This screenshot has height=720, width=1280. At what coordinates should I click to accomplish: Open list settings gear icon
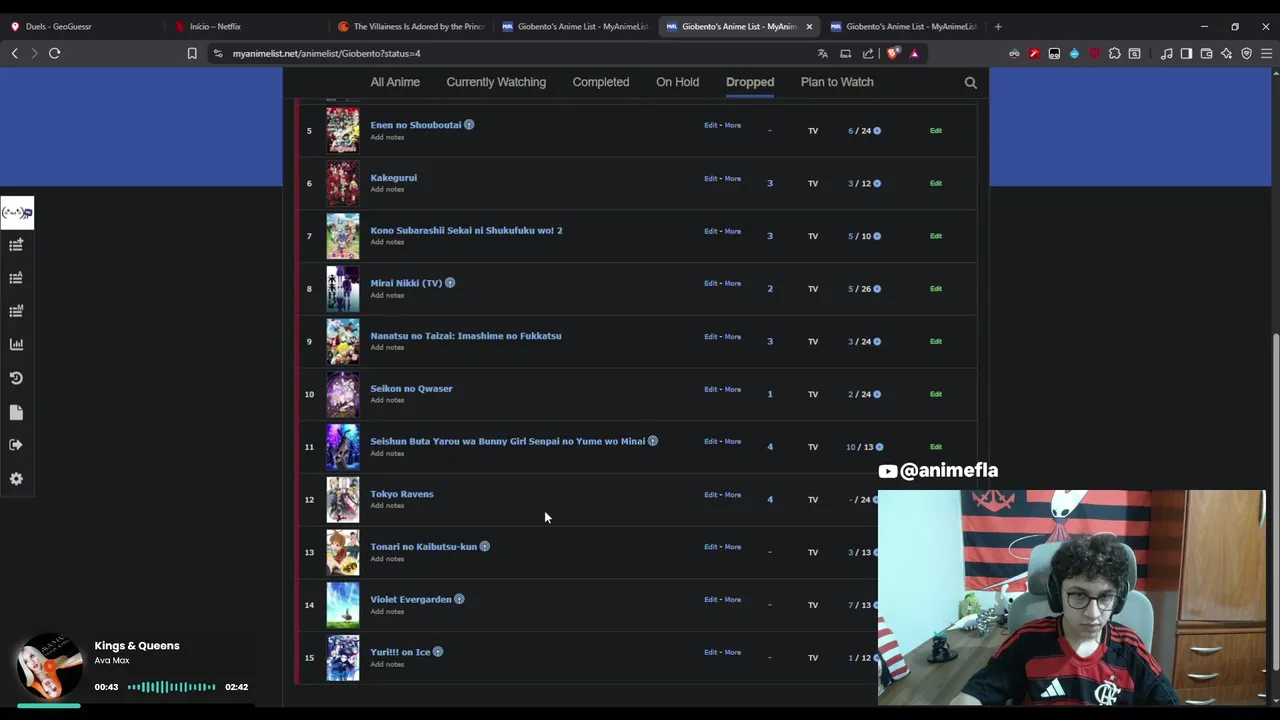(16, 479)
